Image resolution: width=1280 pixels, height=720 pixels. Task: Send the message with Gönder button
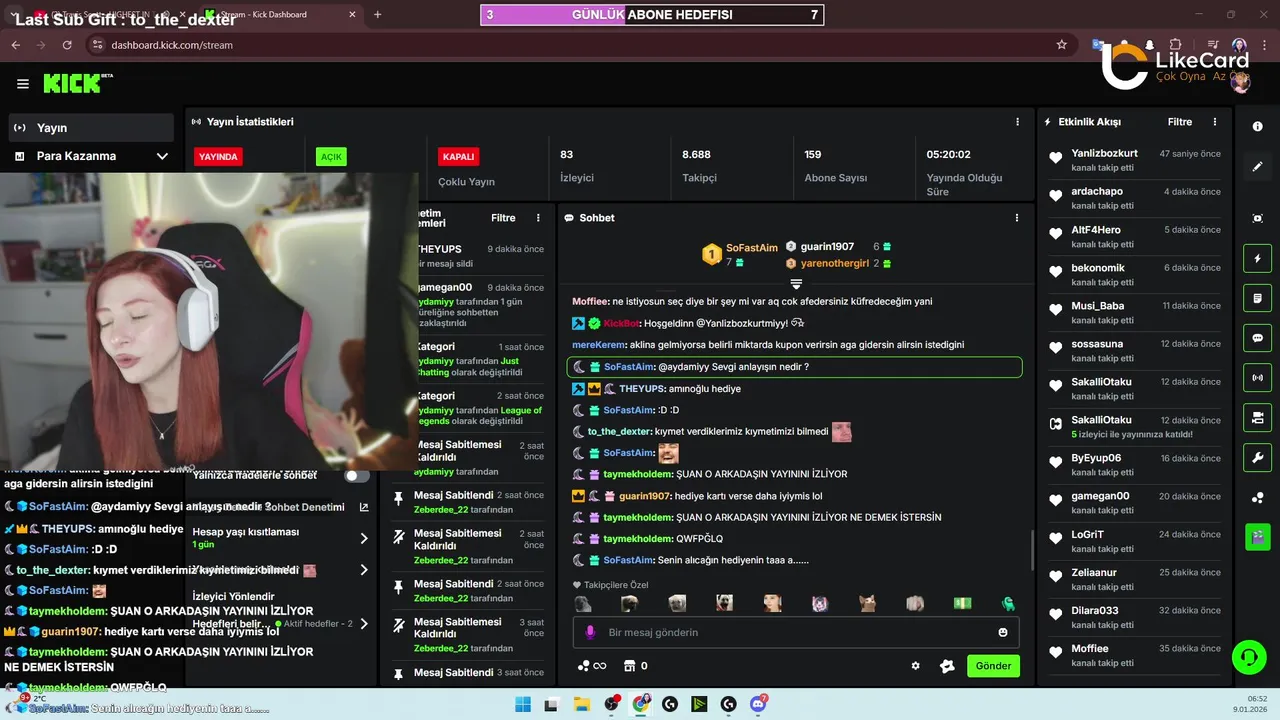(x=993, y=666)
